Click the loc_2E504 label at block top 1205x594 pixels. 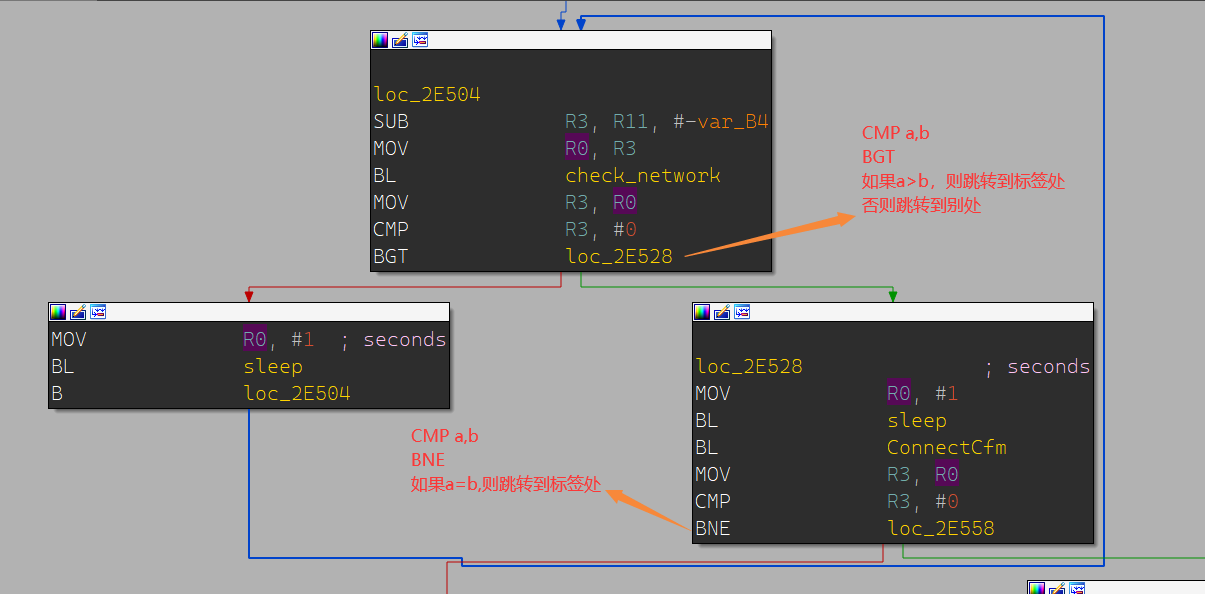427,95
